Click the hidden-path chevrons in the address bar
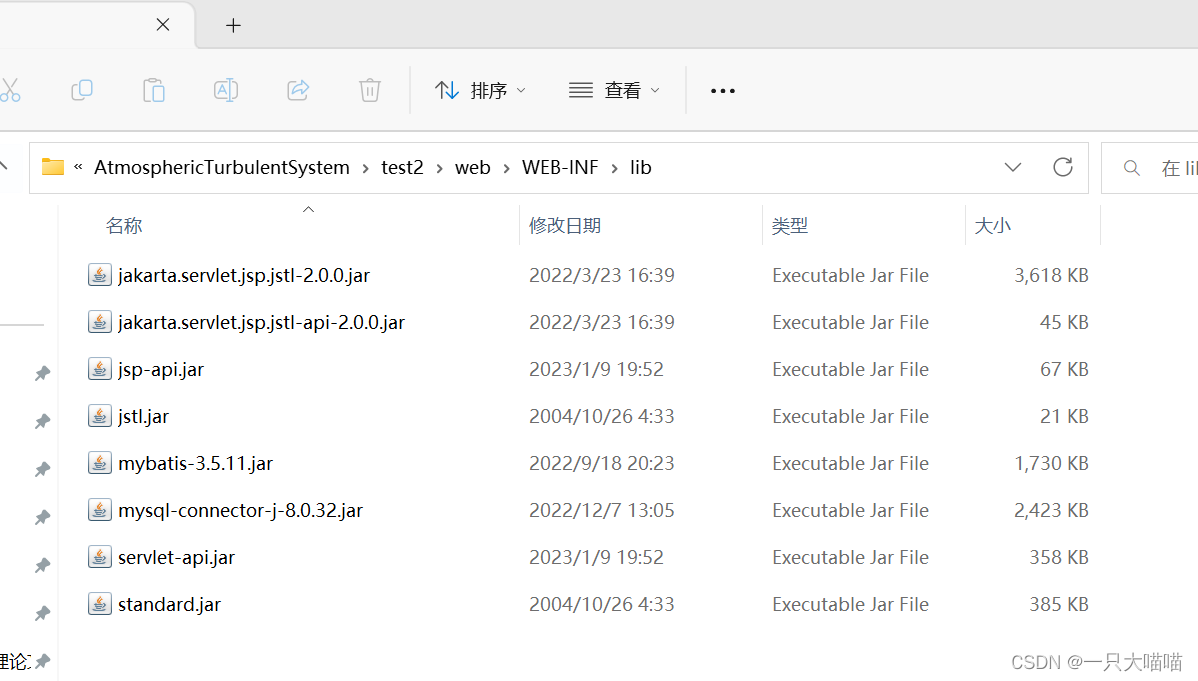The image size is (1198, 681). coord(78,166)
